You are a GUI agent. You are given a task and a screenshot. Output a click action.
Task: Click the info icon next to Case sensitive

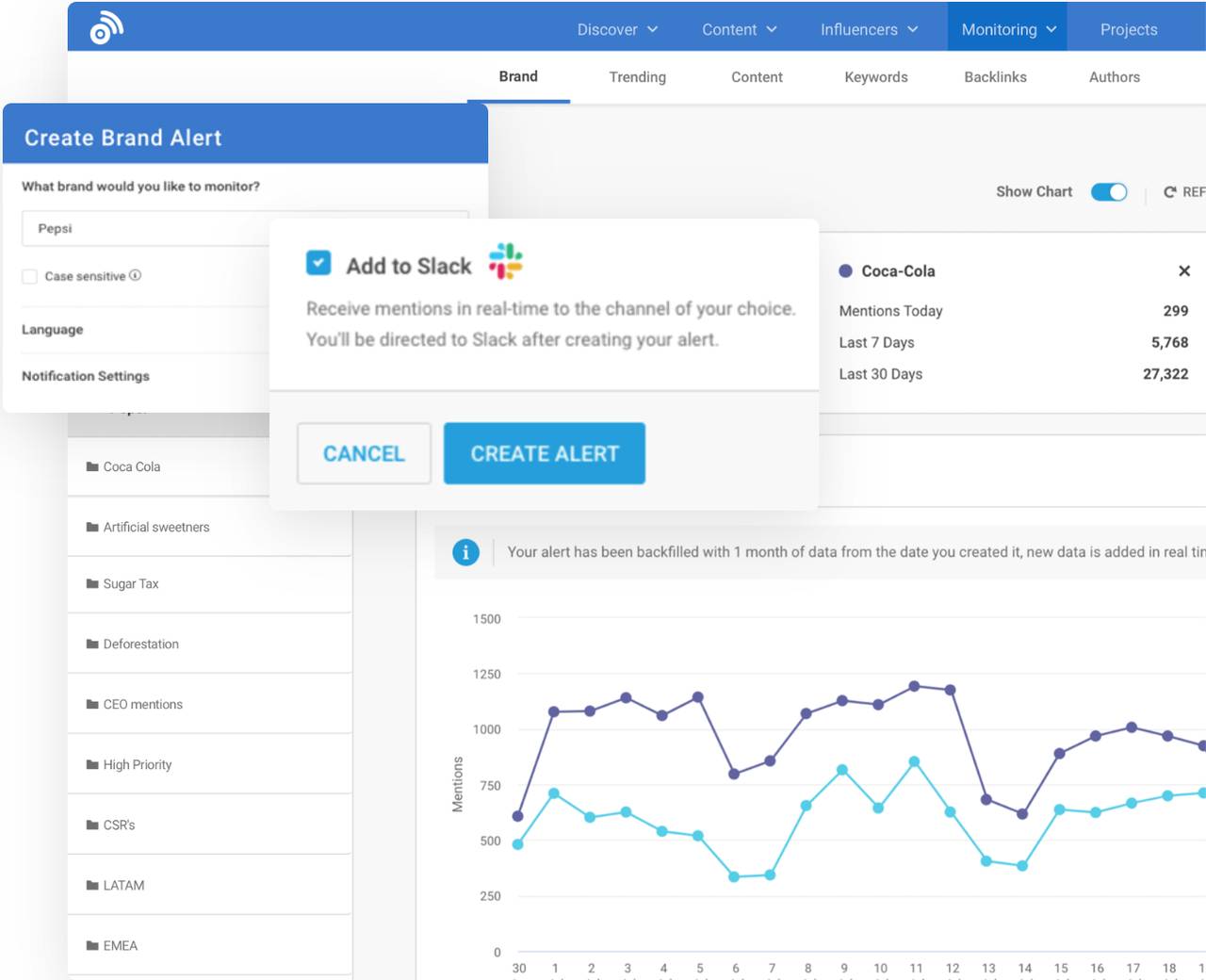[136, 275]
